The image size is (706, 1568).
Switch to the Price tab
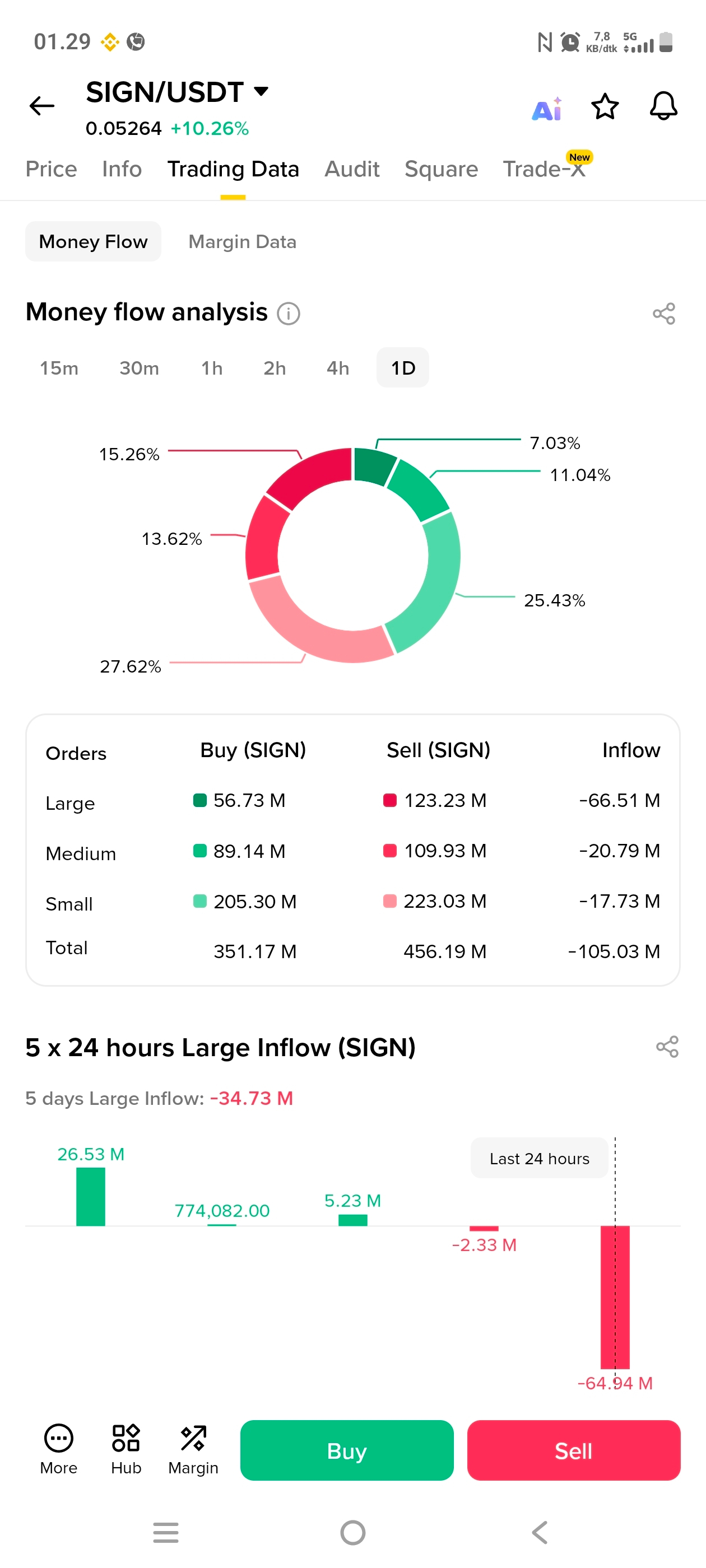[51, 169]
